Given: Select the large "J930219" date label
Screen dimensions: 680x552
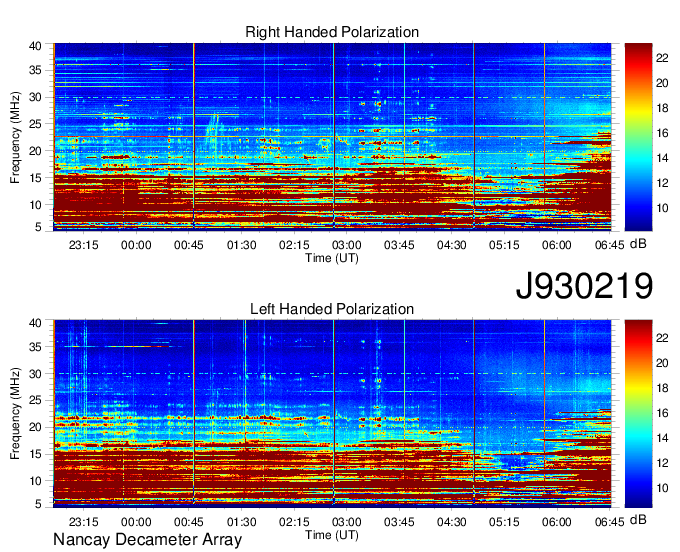Looking at the screenshot, I should tap(584, 286).
